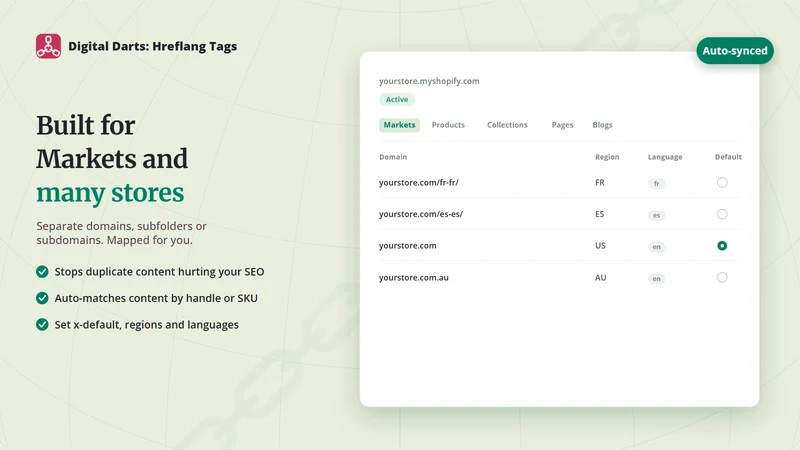Click the Digital Darts red logo icon
Image resolution: width=800 pixels, height=450 pixels.
(48, 46)
